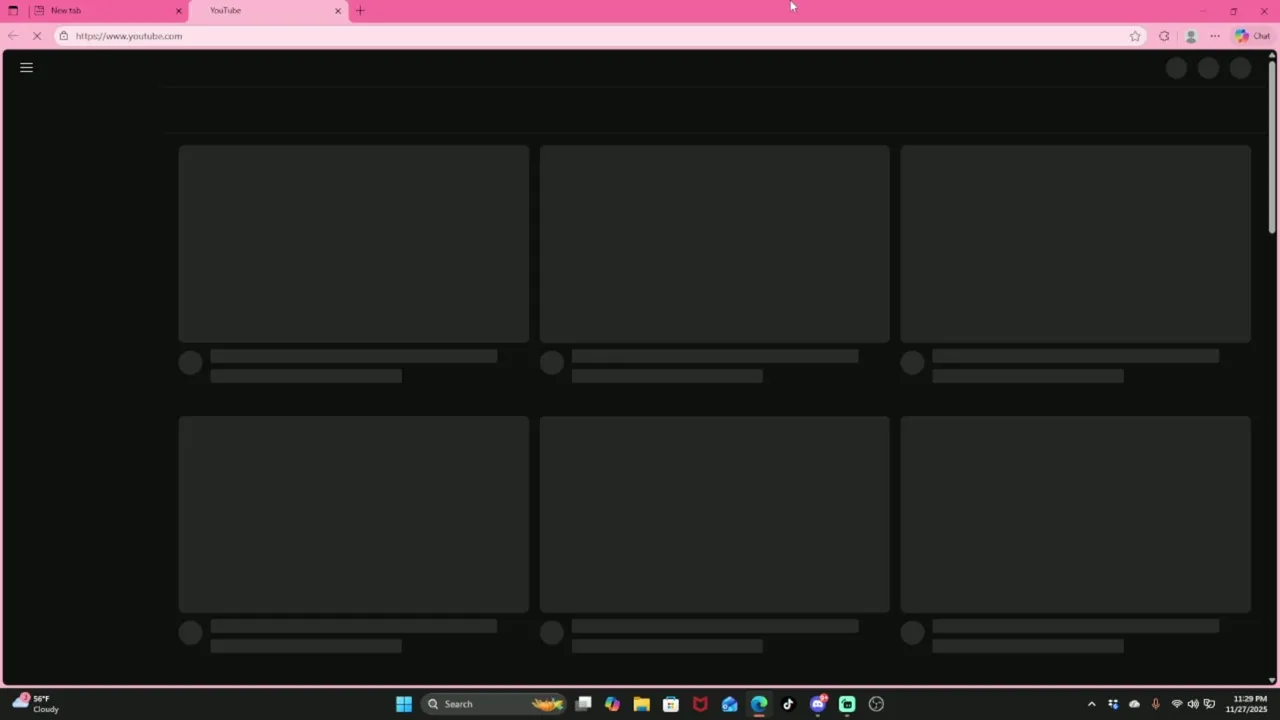The height and width of the screenshot is (720, 1280).
Task: Open the YouTube hamburger guide menu
Action: coord(27,68)
